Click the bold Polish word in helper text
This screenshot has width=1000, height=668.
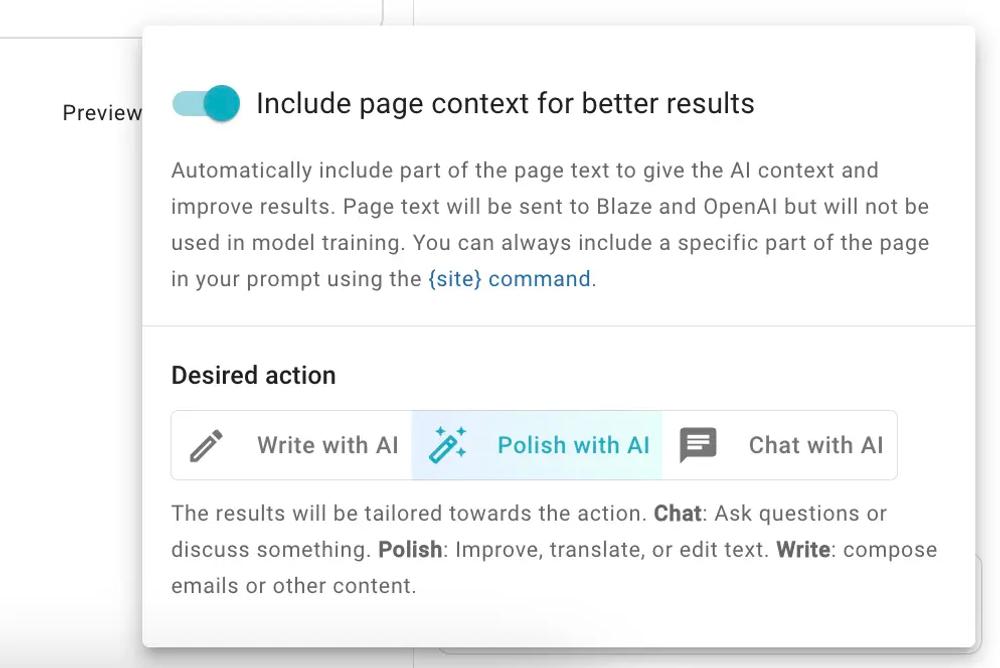tap(410, 550)
